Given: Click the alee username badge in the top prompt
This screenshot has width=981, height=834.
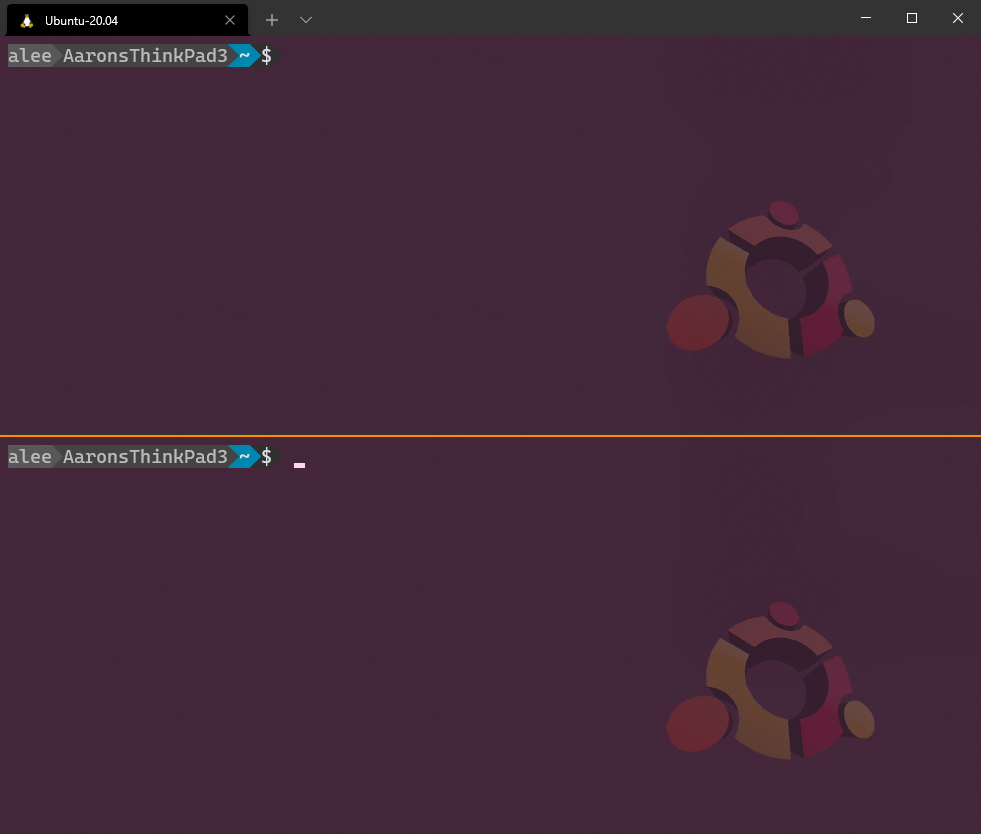Looking at the screenshot, I should [28, 56].
